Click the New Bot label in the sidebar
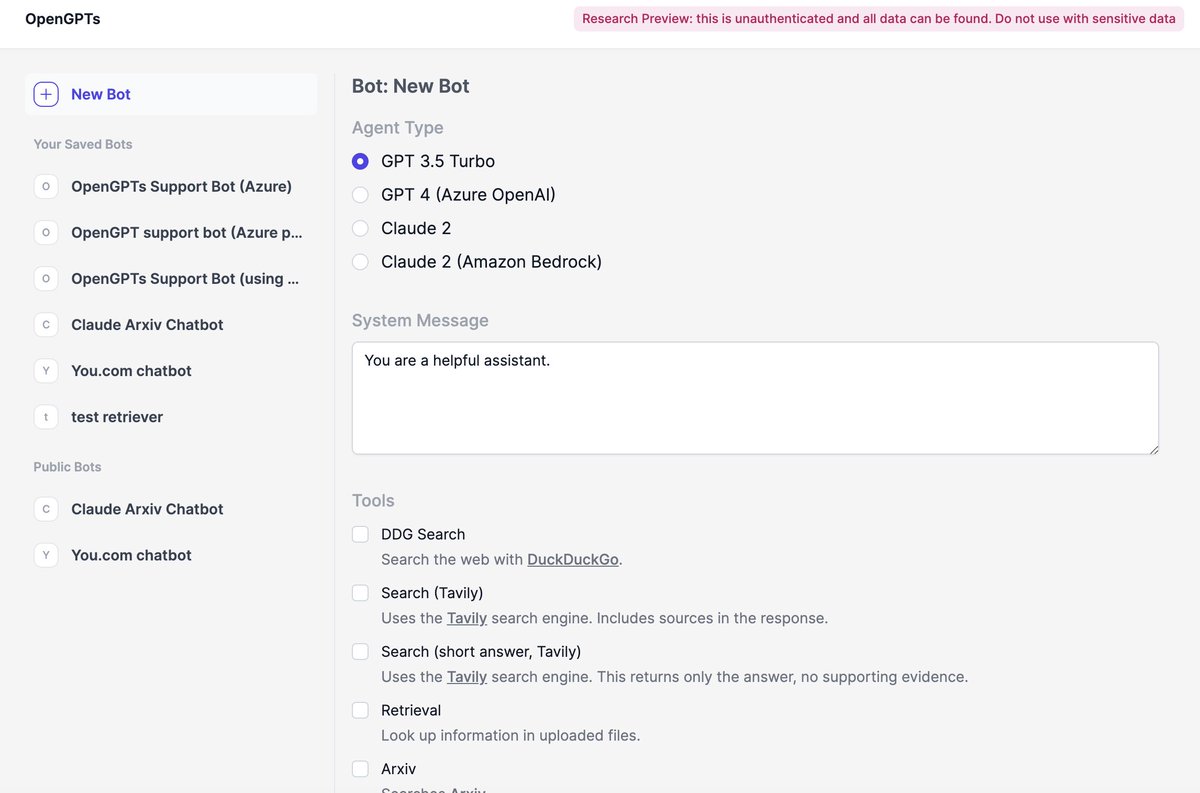This screenshot has width=1200, height=793. (x=101, y=94)
